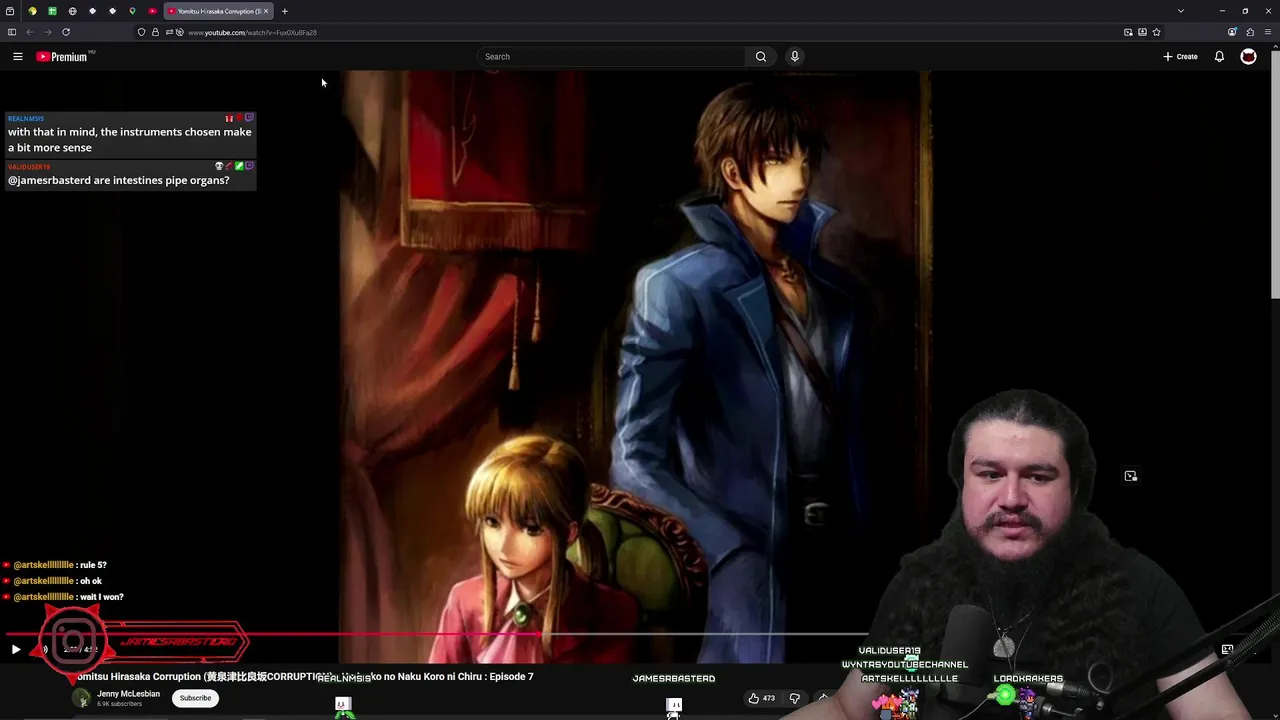The width and height of the screenshot is (1280, 720).
Task: Open the list all tabs dropdown
Action: point(1181,11)
